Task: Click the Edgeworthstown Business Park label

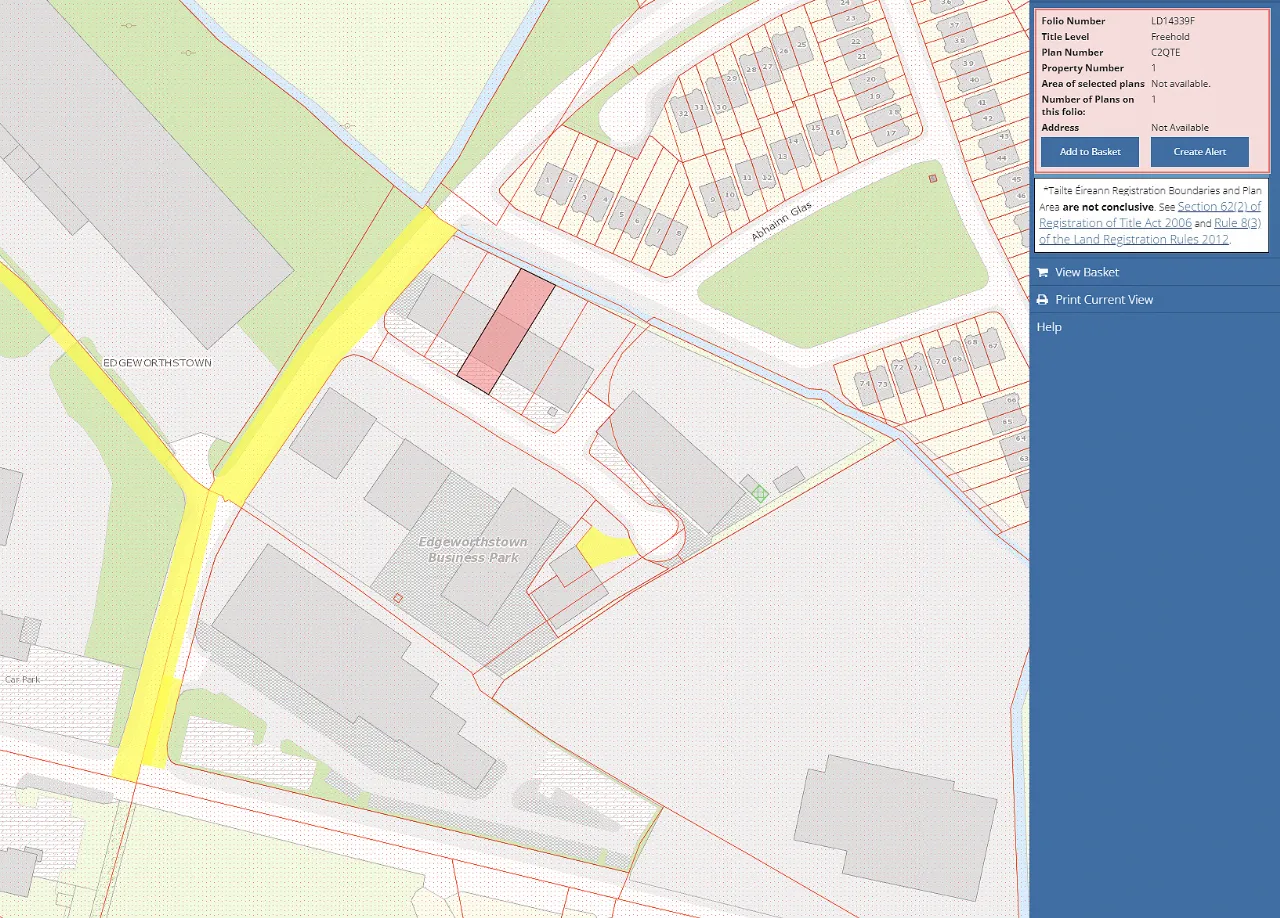Action: click(473, 549)
